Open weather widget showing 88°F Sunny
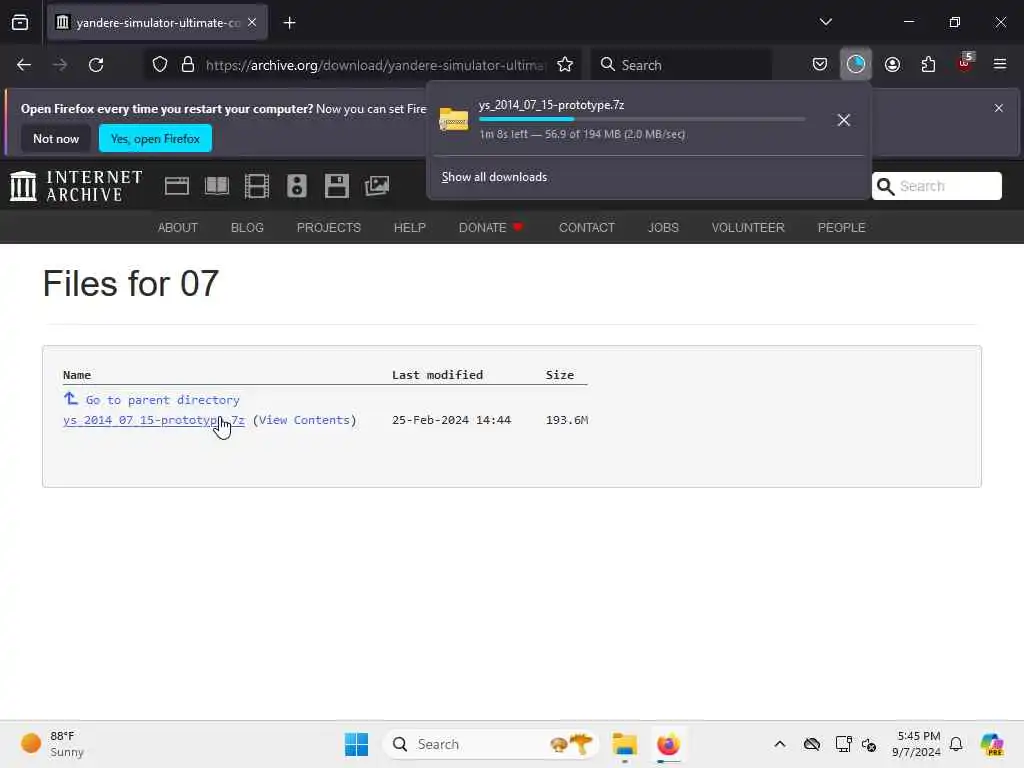This screenshot has width=1024, height=768. pos(52,744)
